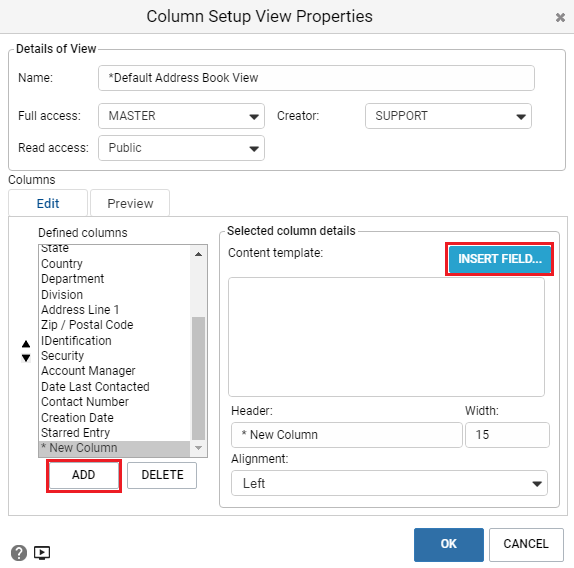
Task: Switch to the Preview tab
Action: click(130, 203)
